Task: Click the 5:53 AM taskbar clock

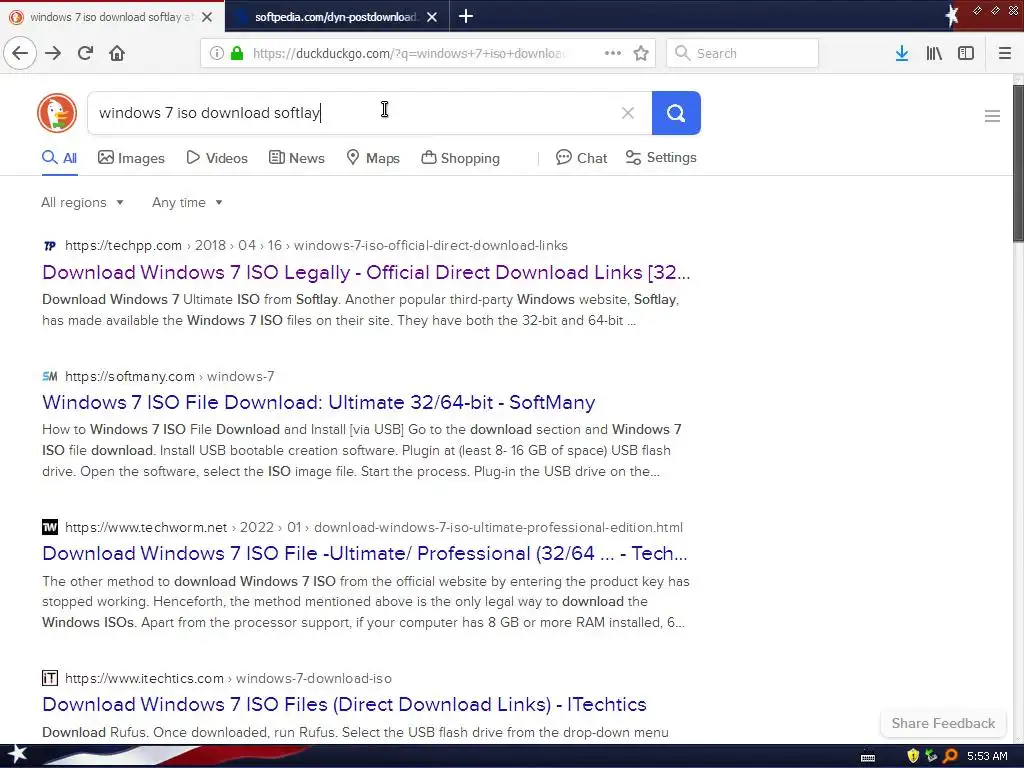Action: point(987,756)
